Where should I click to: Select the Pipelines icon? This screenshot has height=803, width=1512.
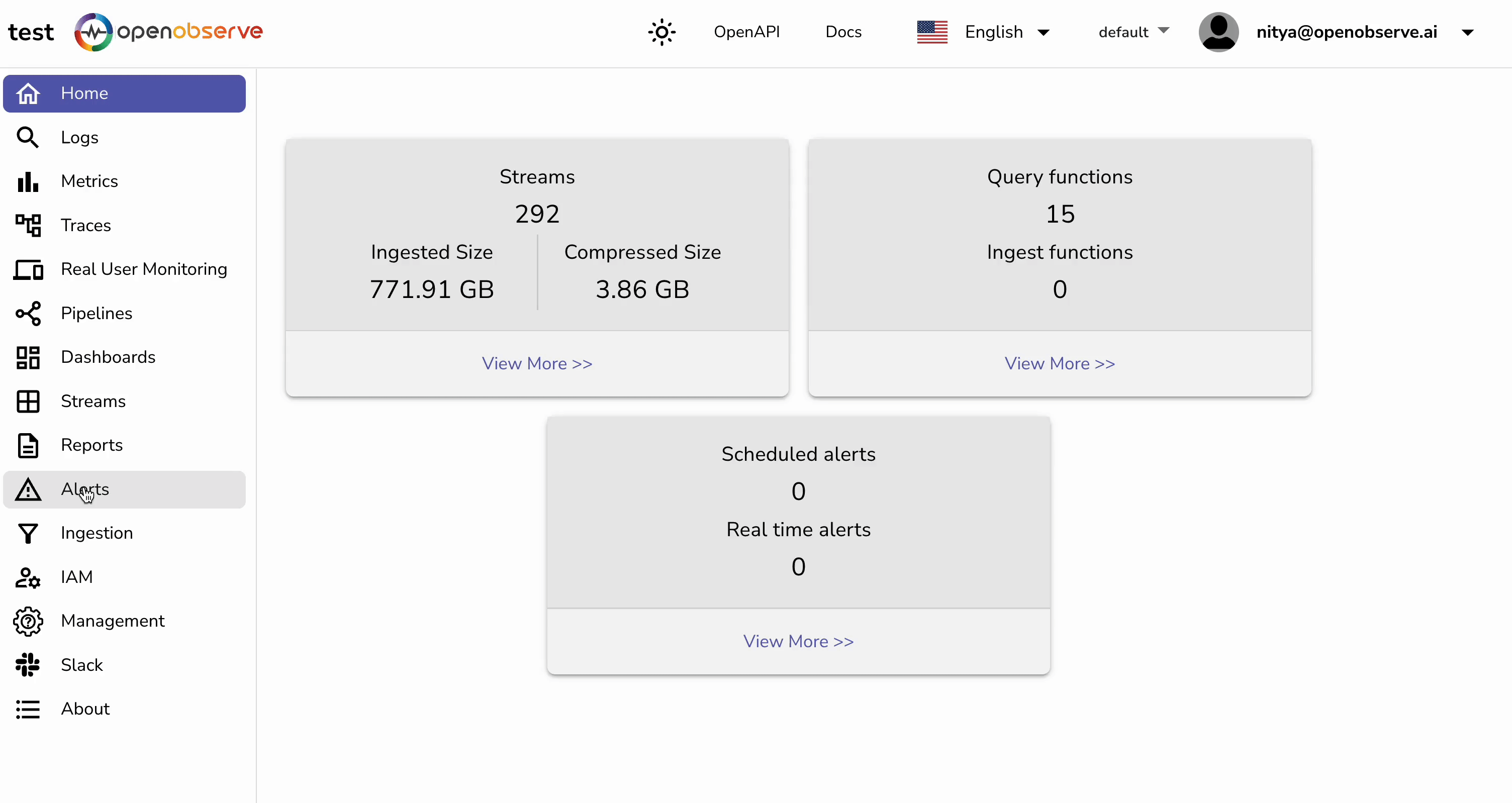click(28, 313)
